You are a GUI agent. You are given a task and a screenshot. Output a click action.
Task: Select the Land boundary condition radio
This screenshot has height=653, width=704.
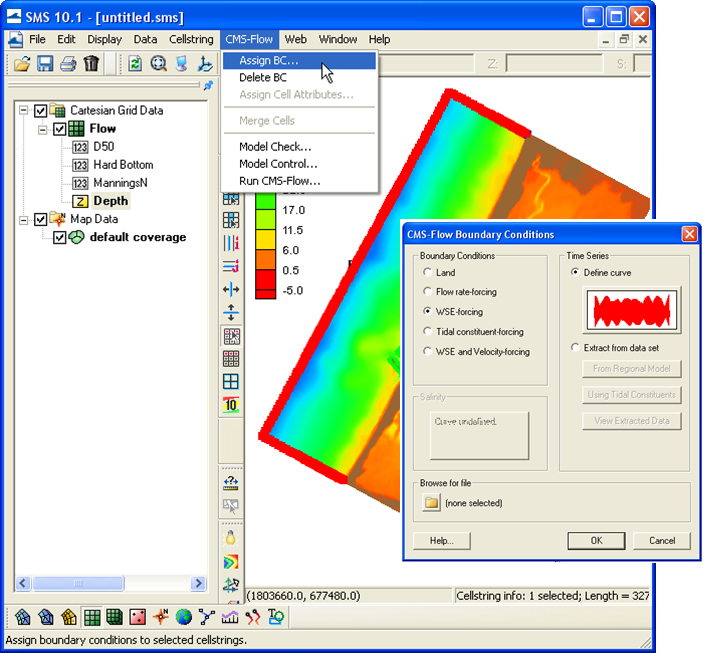click(x=427, y=272)
